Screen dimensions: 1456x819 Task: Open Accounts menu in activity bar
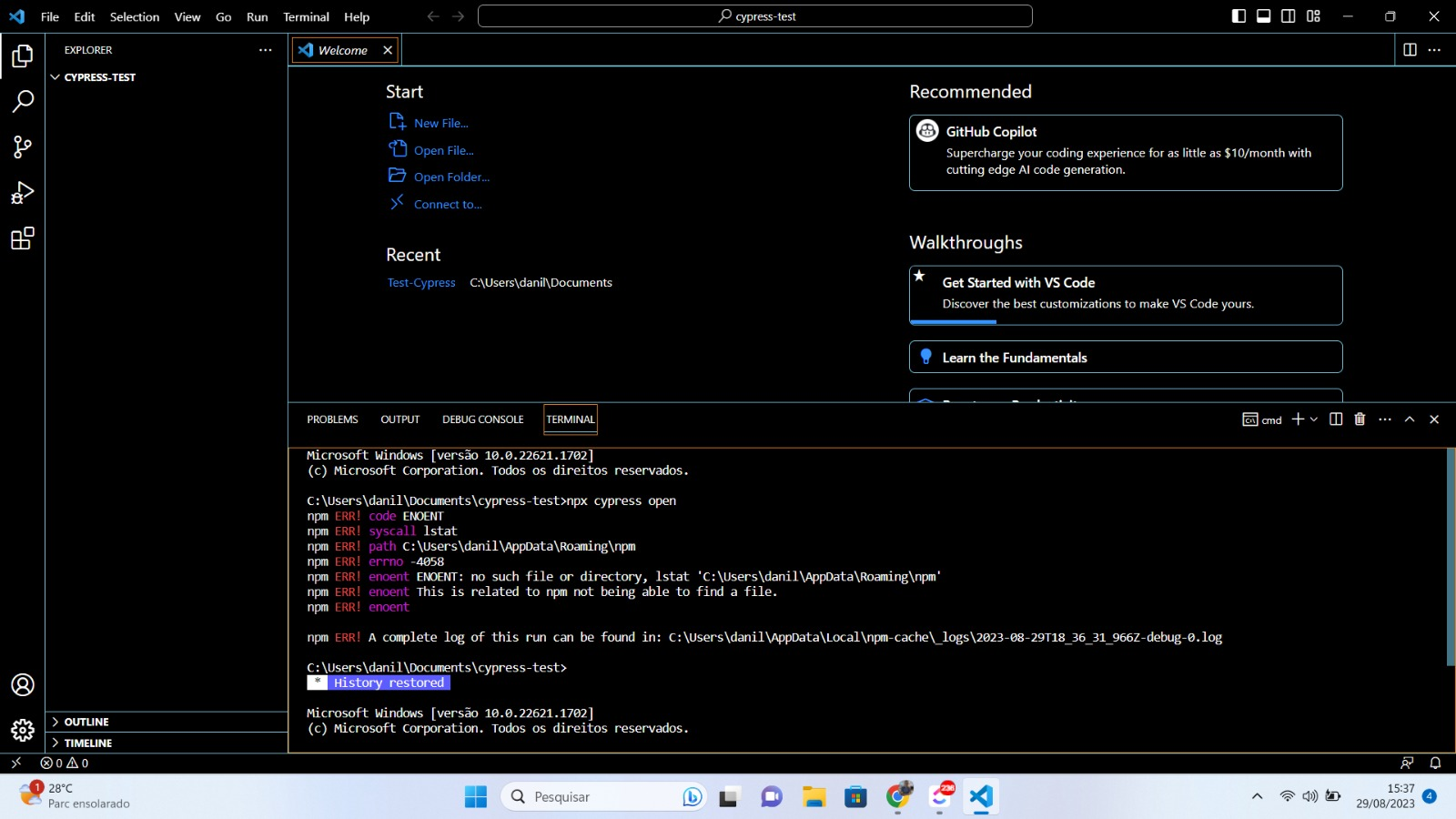(x=23, y=684)
